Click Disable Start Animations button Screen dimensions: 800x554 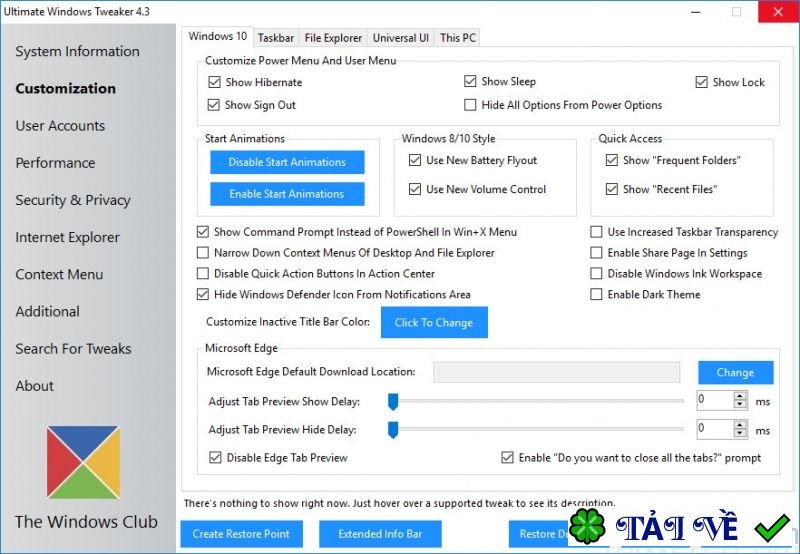click(287, 162)
